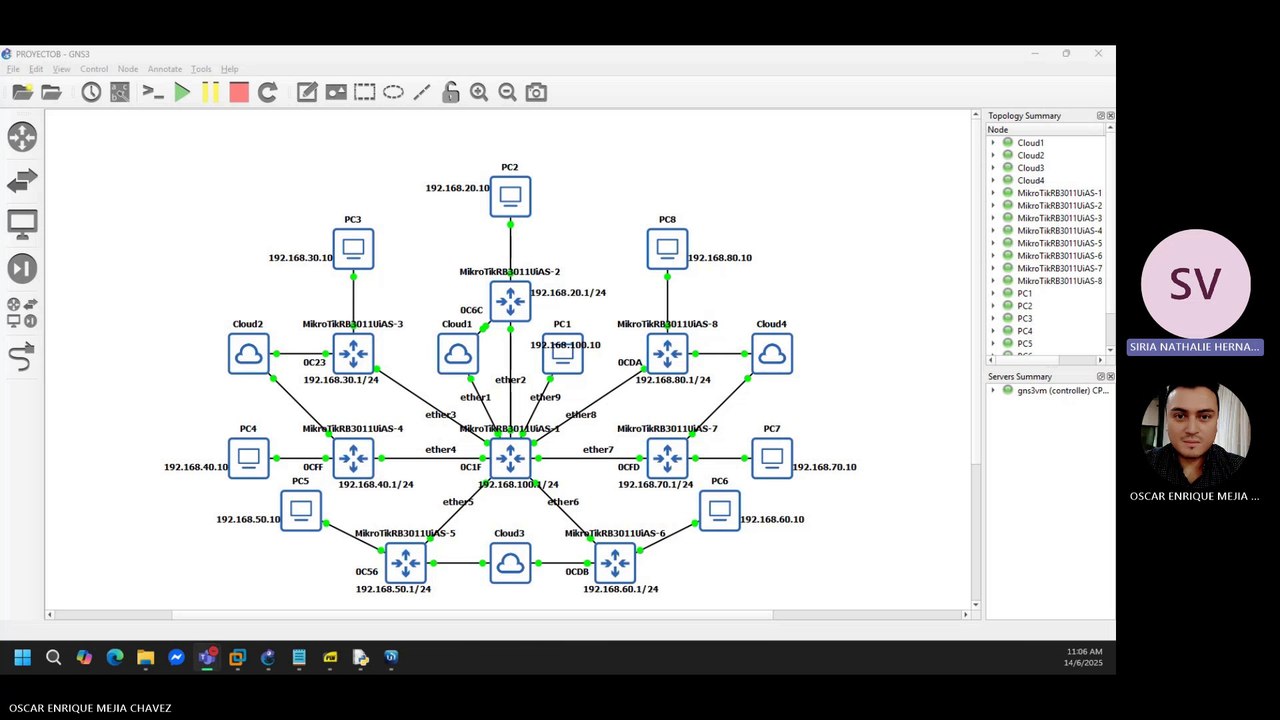Open the snapshot manager clock icon
The height and width of the screenshot is (720, 1280).
(x=91, y=92)
